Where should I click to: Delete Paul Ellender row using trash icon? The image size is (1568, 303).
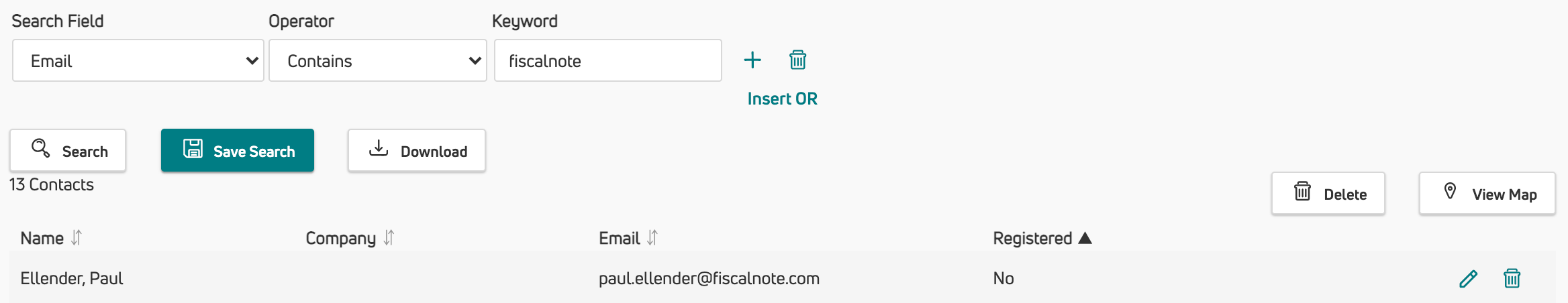[1512, 278]
